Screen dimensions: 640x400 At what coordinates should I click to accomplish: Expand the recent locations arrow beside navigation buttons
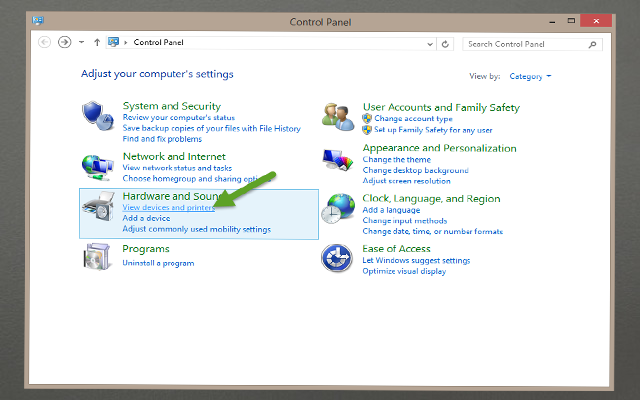(81, 43)
